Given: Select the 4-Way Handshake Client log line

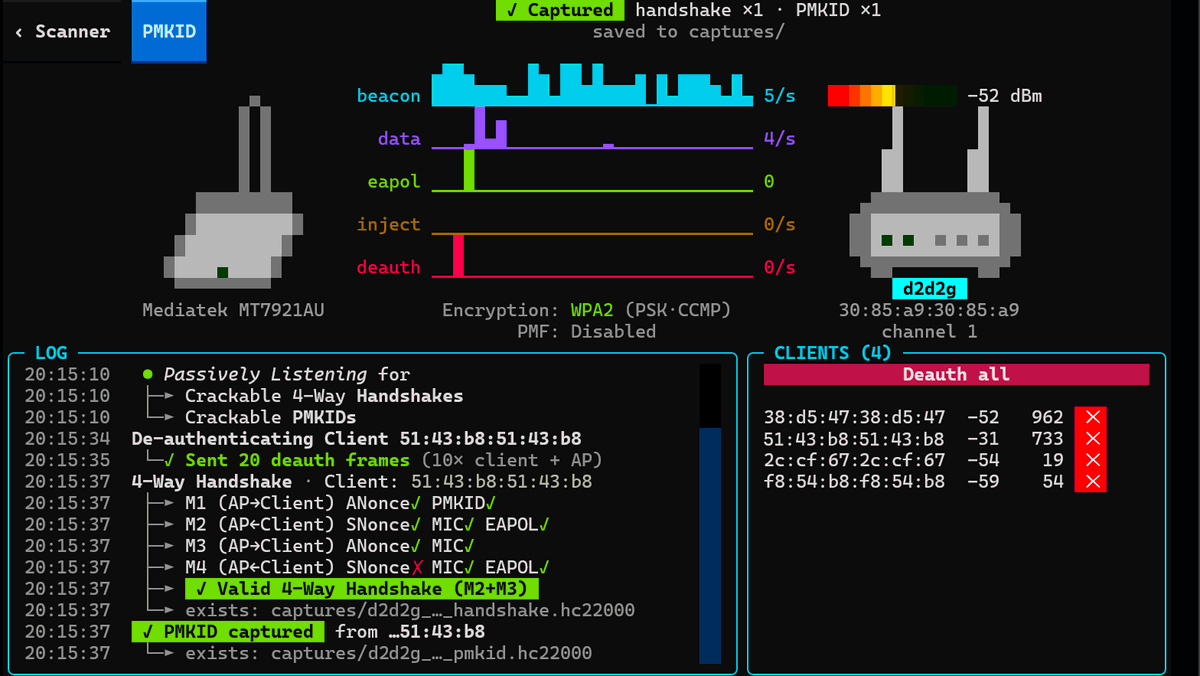Looking at the screenshot, I should pos(362,482).
